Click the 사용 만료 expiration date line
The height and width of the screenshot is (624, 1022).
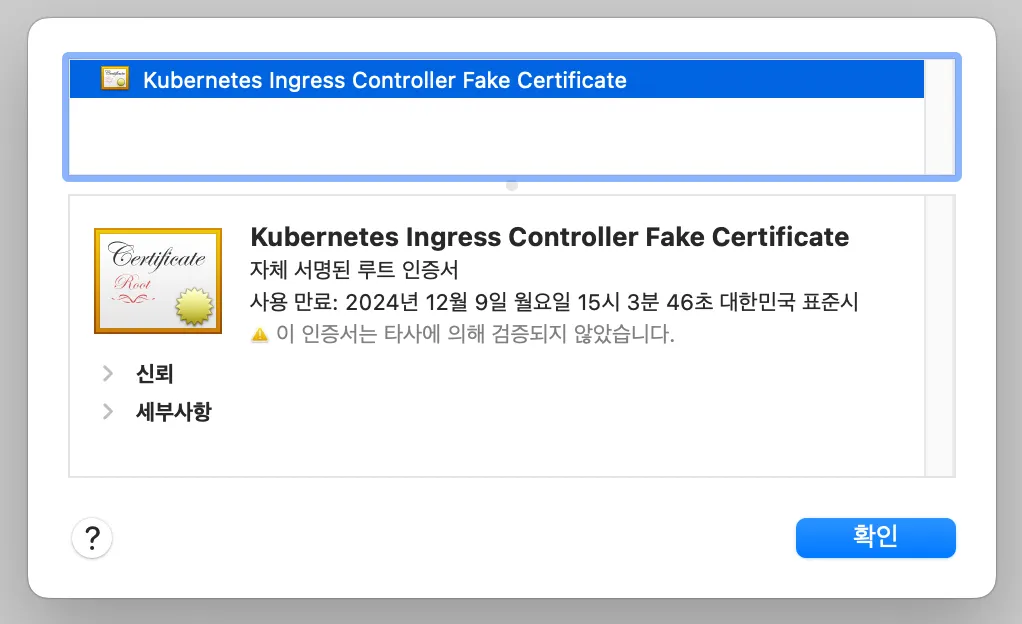coord(553,302)
